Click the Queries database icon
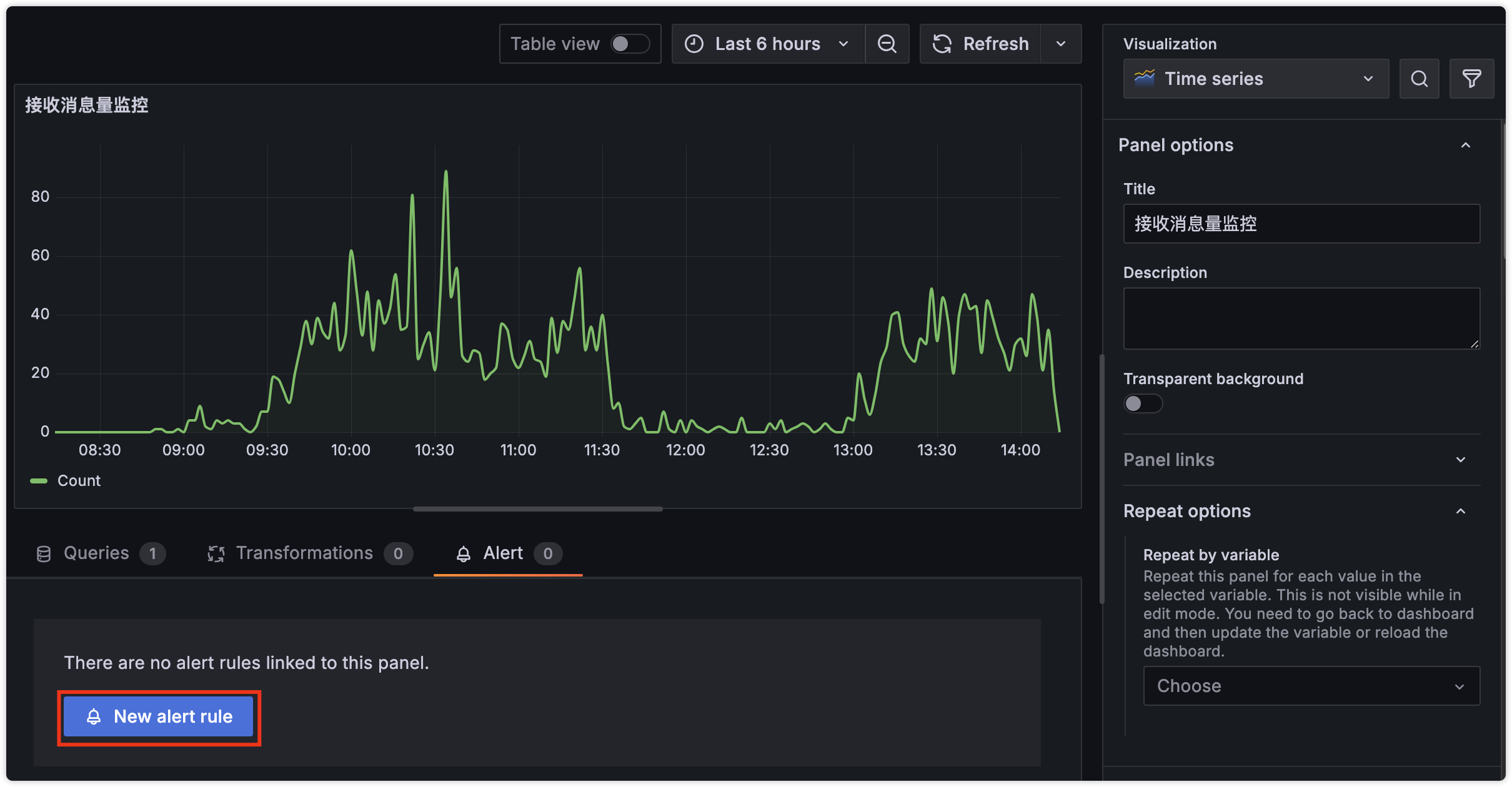The width and height of the screenshot is (1512, 787). [x=44, y=553]
